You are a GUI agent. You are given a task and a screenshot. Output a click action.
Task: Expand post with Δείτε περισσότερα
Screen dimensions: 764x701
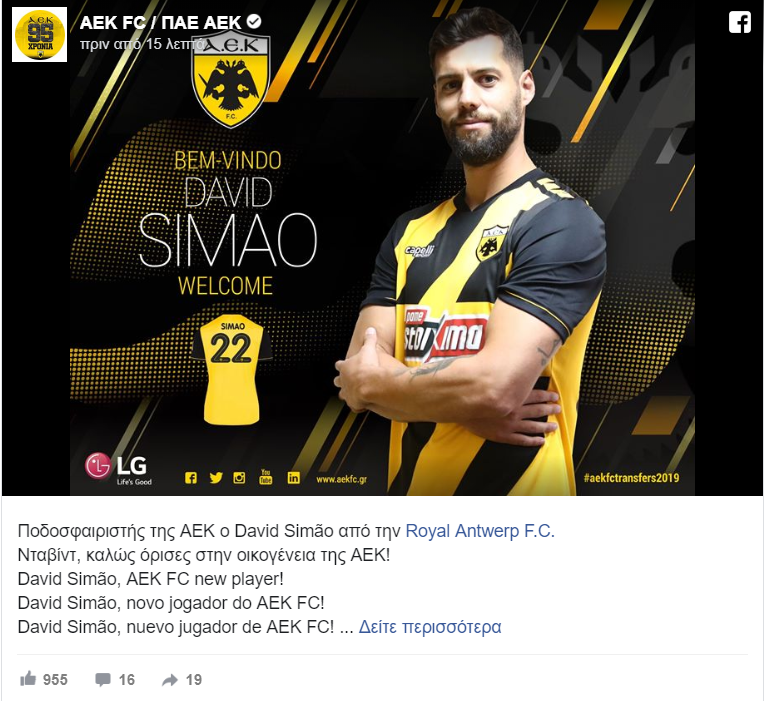(430, 626)
